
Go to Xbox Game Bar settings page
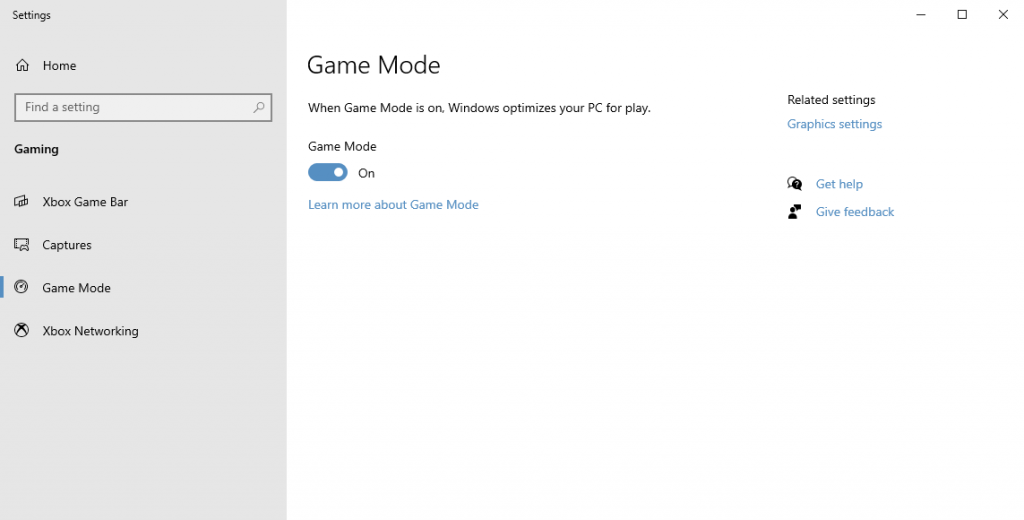[x=85, y=202]
